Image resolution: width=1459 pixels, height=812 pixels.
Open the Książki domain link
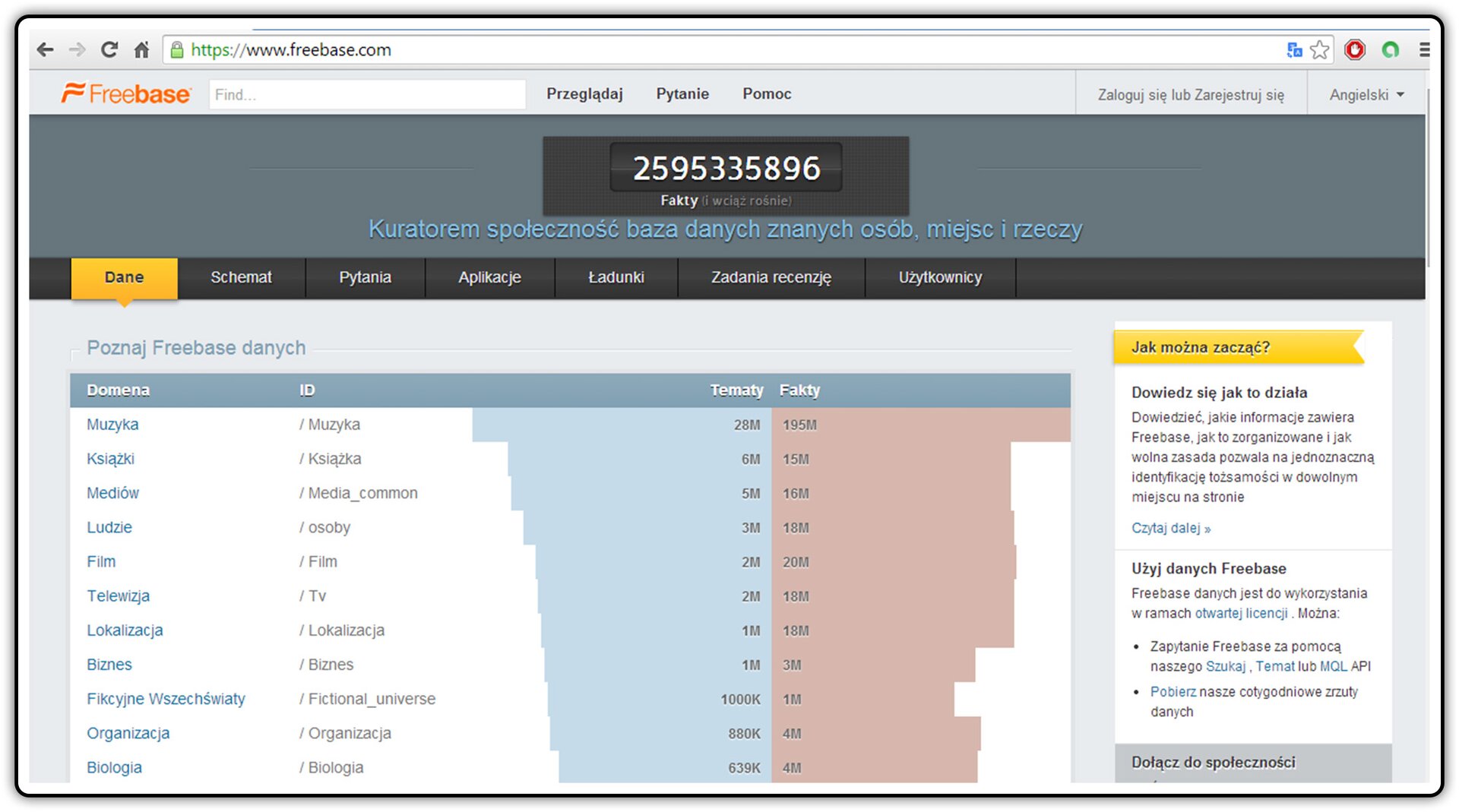pos(110,459)
